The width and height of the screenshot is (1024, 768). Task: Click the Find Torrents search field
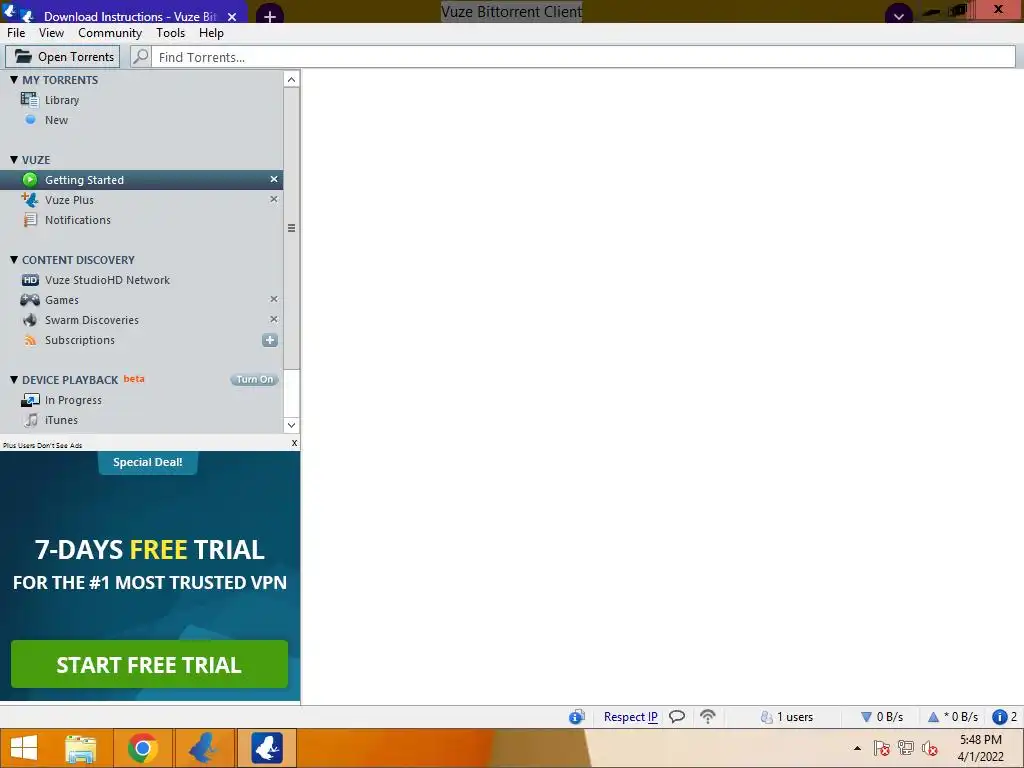[x=583, y=57]
